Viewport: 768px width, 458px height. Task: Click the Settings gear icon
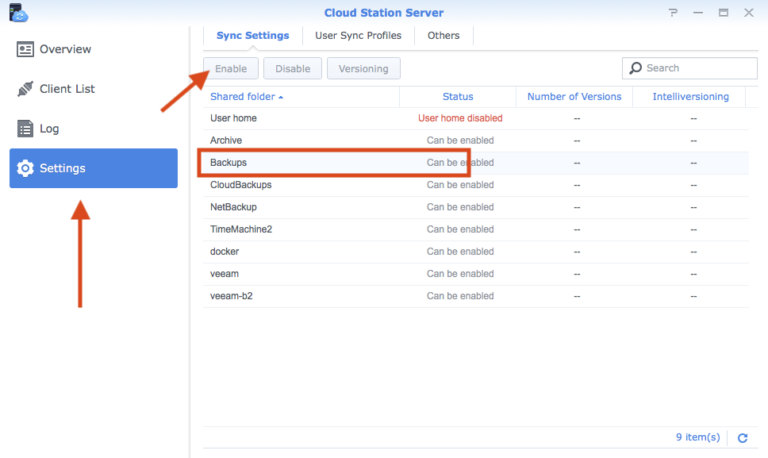coord(25,168)
